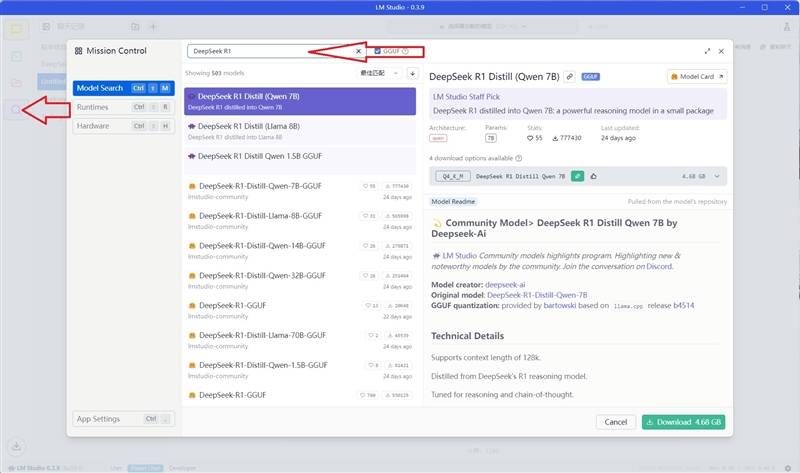Clear the DeepSeek R1 search text
The height and width of the screenshot is (473, 800).
(x=358, y=51)
